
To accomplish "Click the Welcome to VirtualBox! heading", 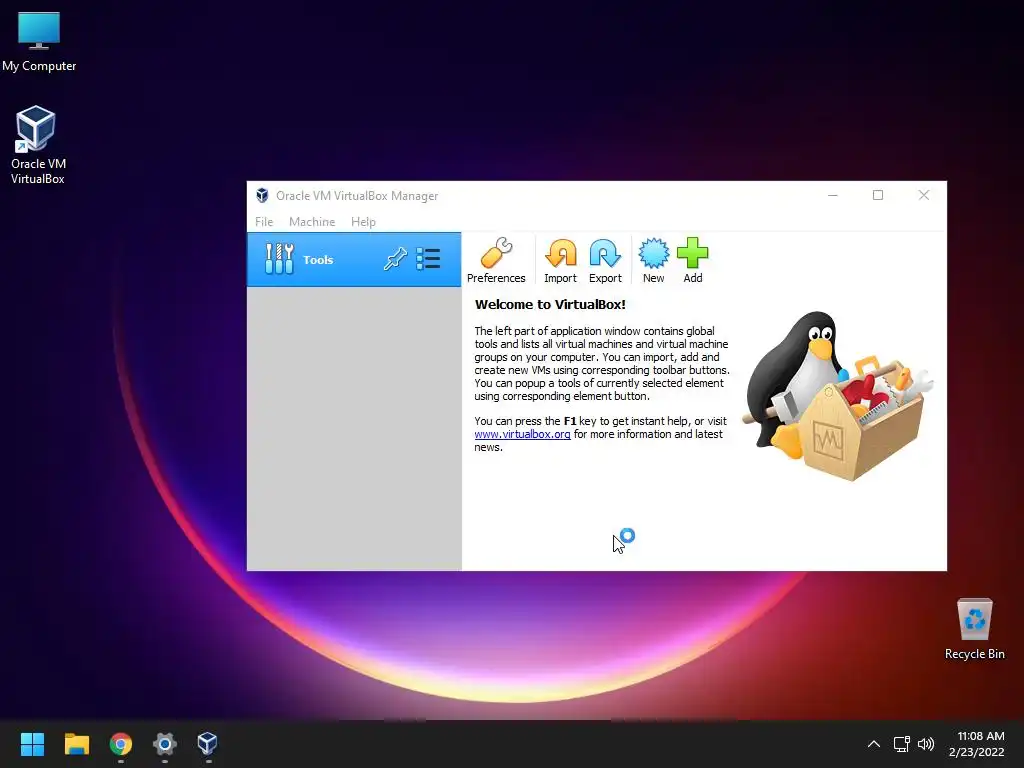I will tap(550, 304).
